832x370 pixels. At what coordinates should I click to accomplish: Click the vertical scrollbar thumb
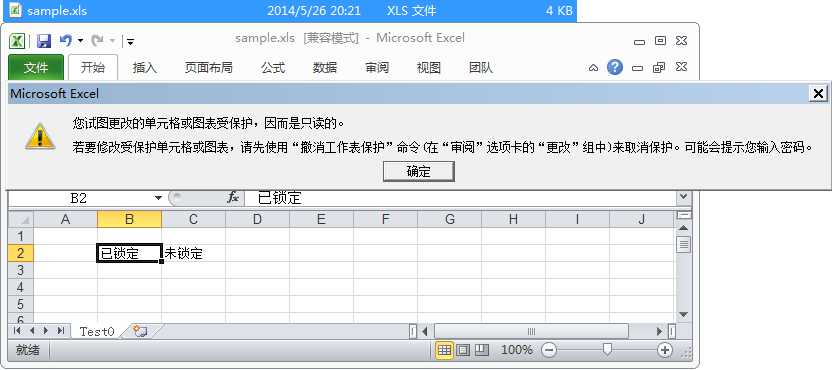point(684,244)
